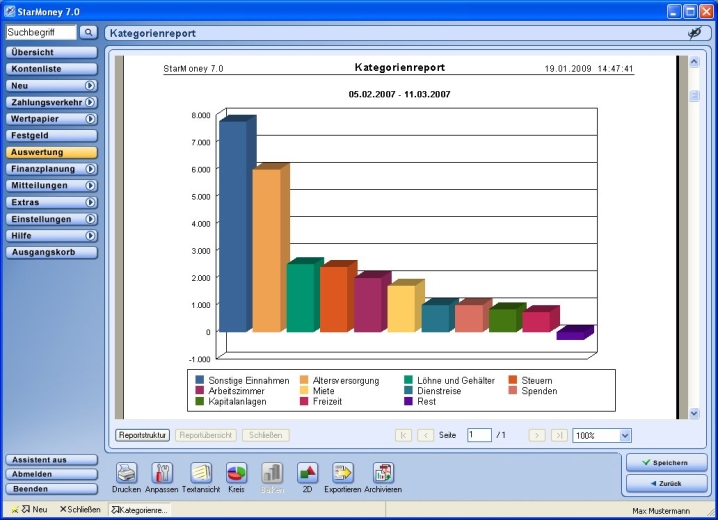The width and height of the screenshot is (718, 520).
Task: Open the Anpassen customization tool
Action: (161, 473)
